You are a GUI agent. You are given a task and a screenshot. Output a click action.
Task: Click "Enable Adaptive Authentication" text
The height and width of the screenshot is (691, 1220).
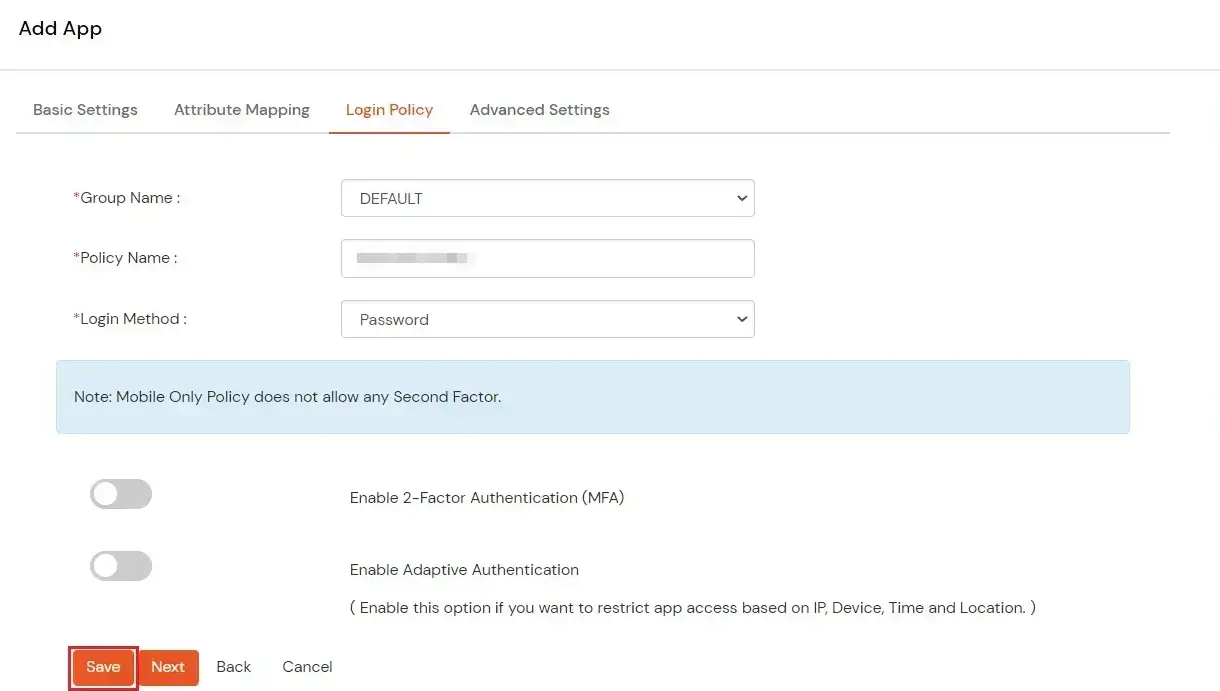464,570
